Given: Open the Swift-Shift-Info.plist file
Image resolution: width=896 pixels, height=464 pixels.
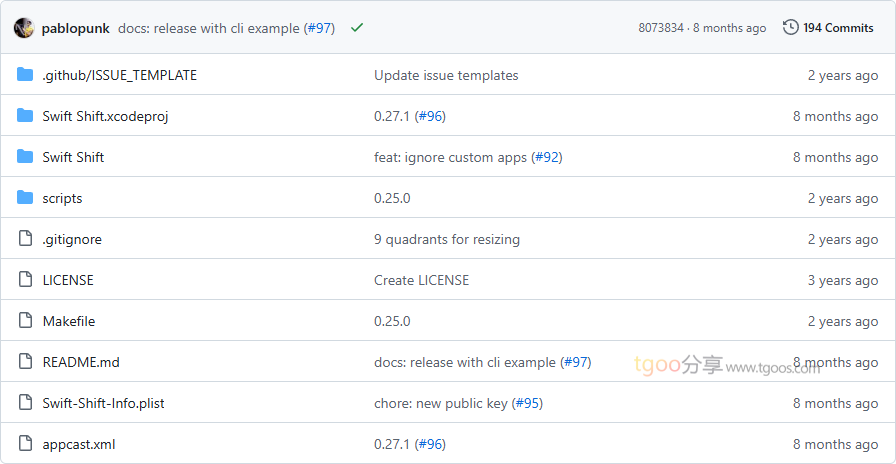Looking at the screenshot, I should click(x=103, y=403).
